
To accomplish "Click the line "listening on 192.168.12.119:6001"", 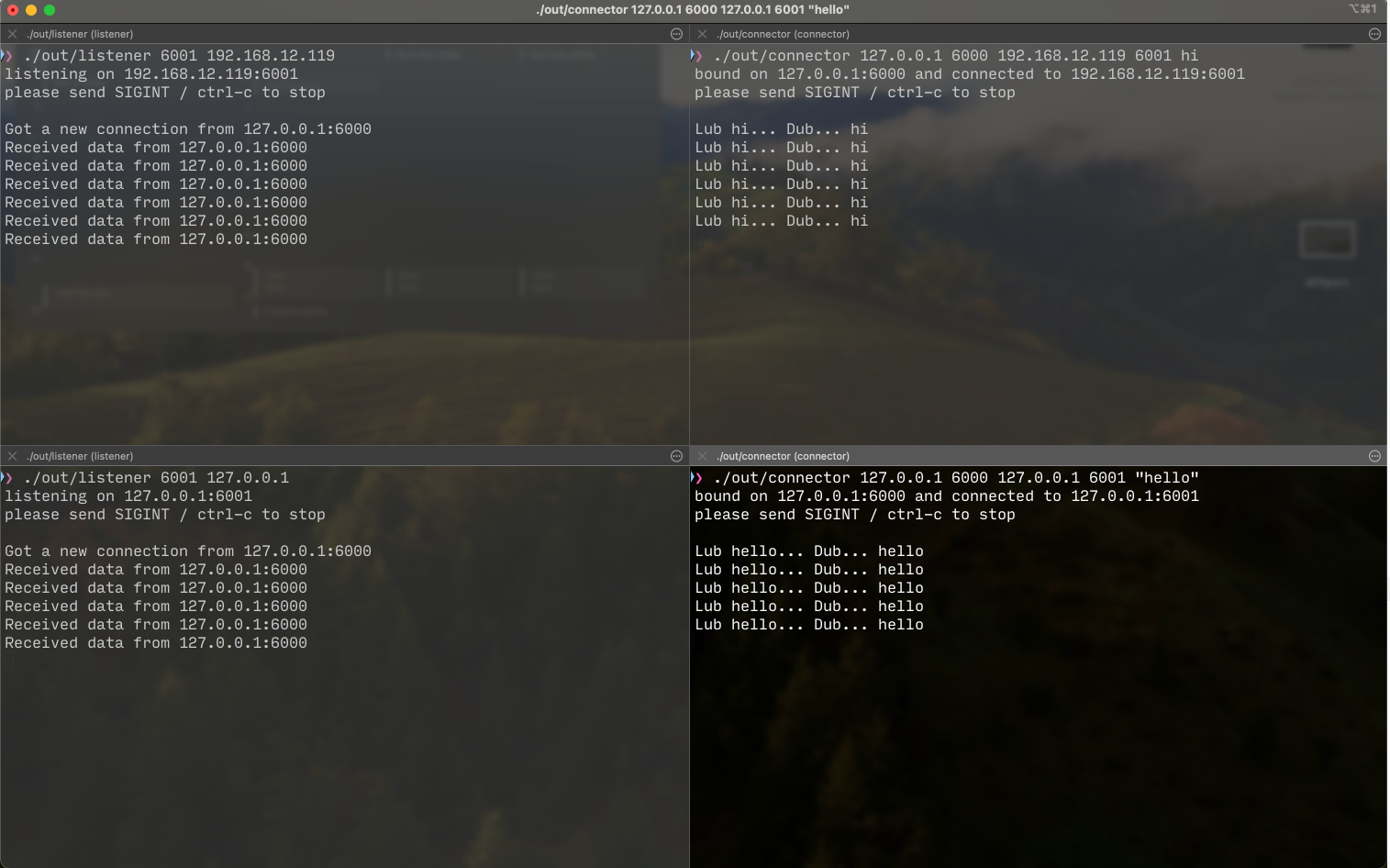I will point(151,74).
